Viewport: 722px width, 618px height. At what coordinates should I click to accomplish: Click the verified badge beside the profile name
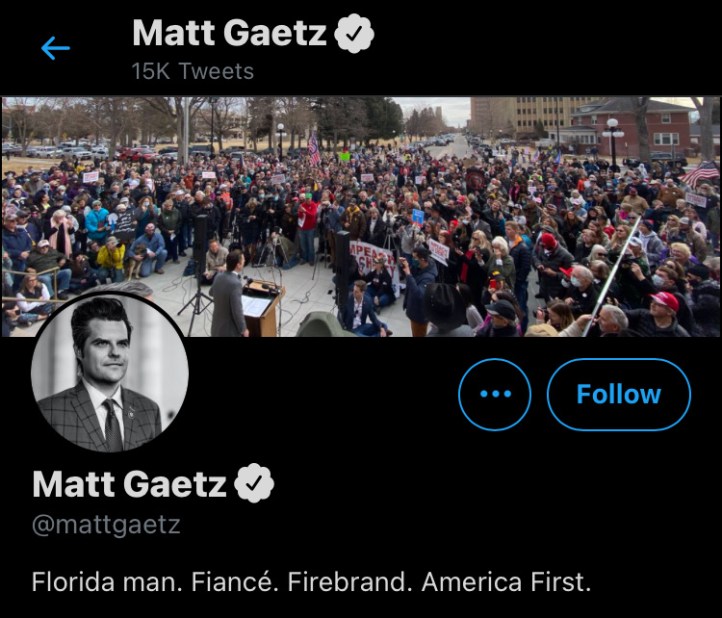pos(254,485)
